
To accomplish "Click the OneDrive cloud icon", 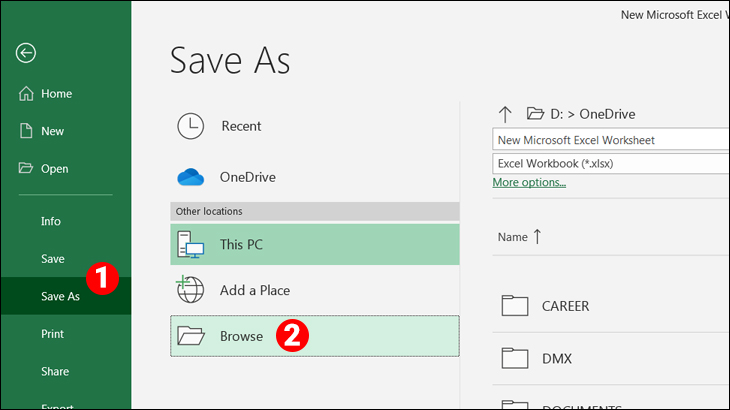I will 190,177.
